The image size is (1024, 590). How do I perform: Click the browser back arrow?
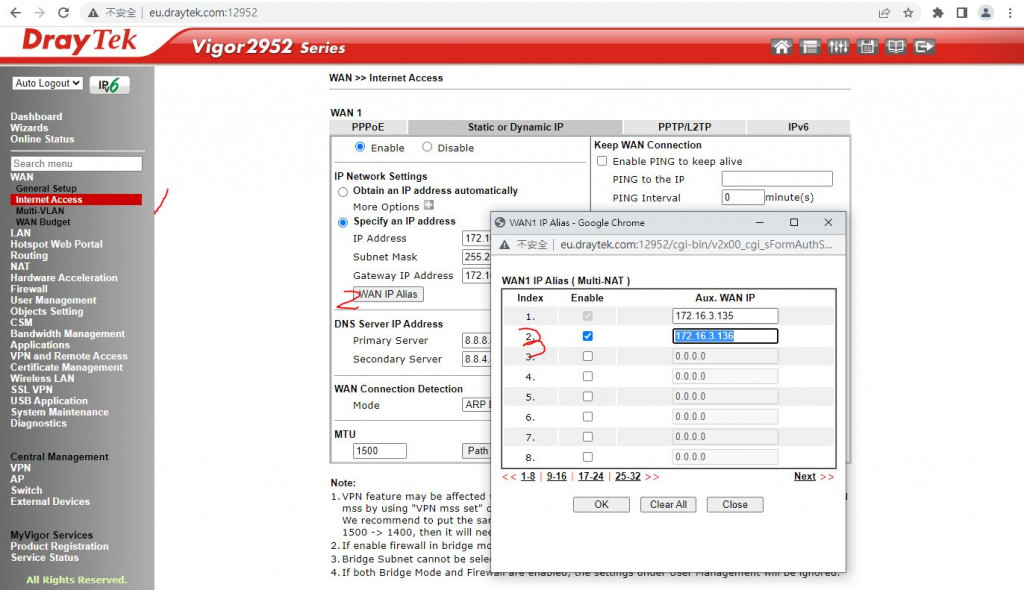16,12
